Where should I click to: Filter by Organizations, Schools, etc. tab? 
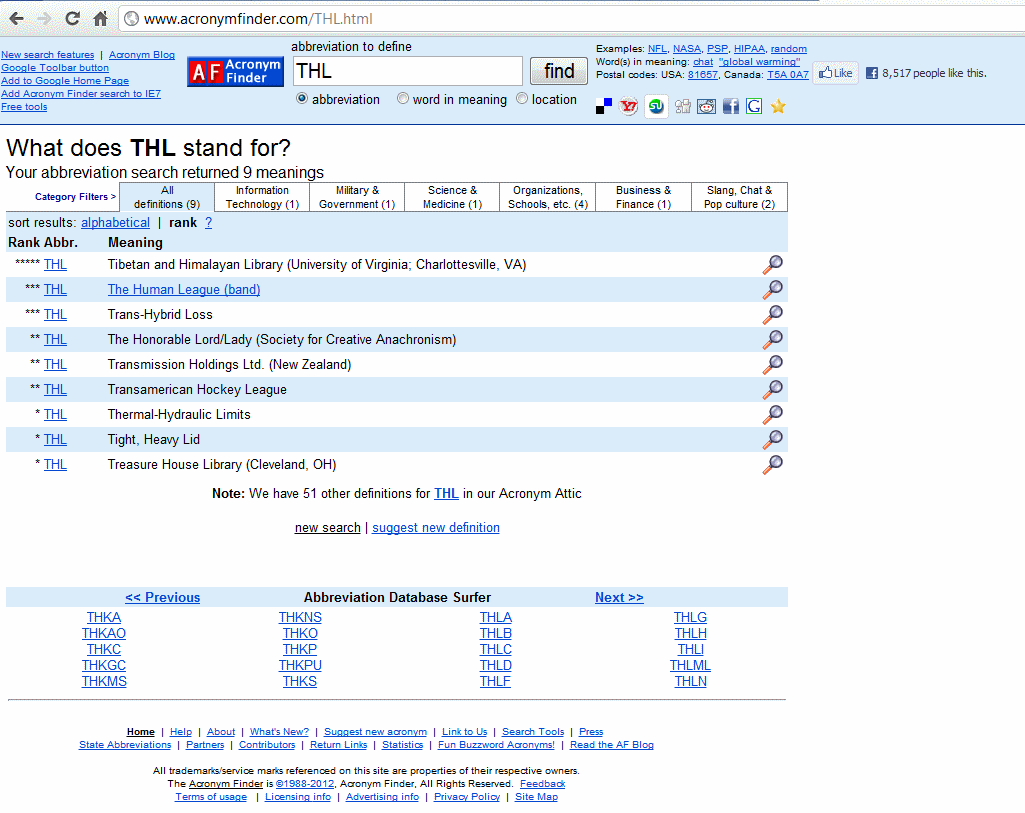pos(547,197)
